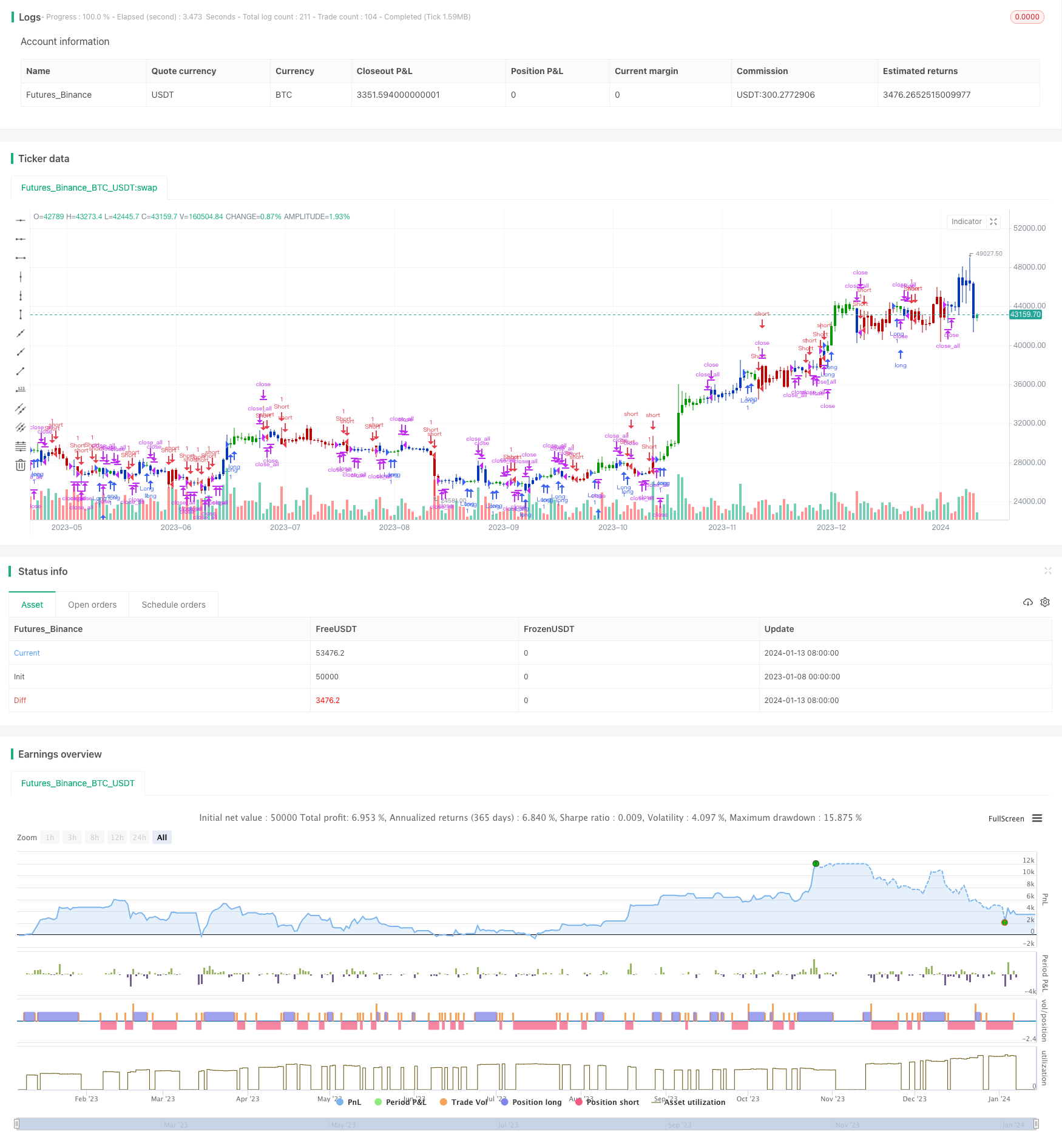Switch to Open orders tab

[92, 605]
